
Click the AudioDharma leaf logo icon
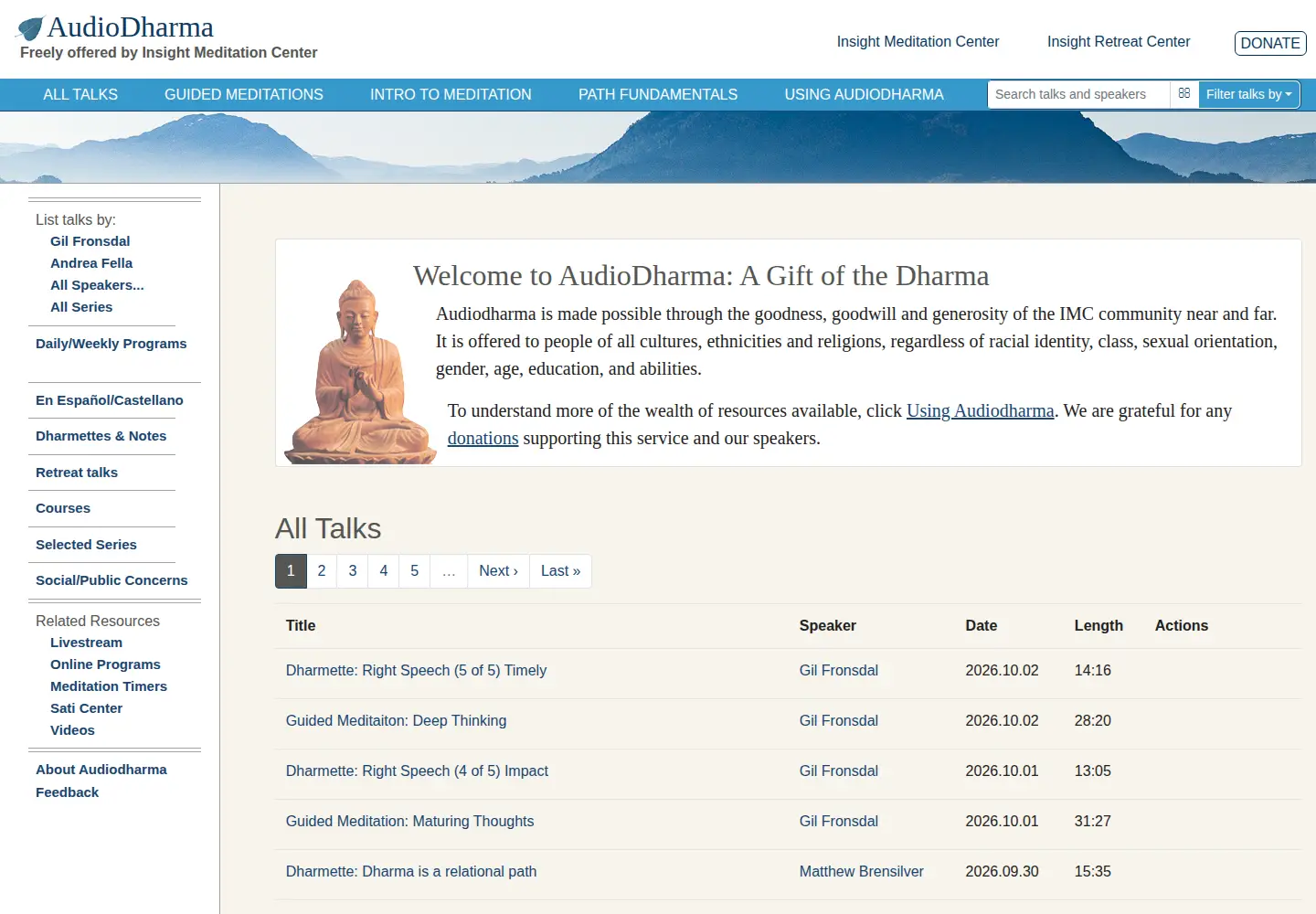(x=30, y=28)
